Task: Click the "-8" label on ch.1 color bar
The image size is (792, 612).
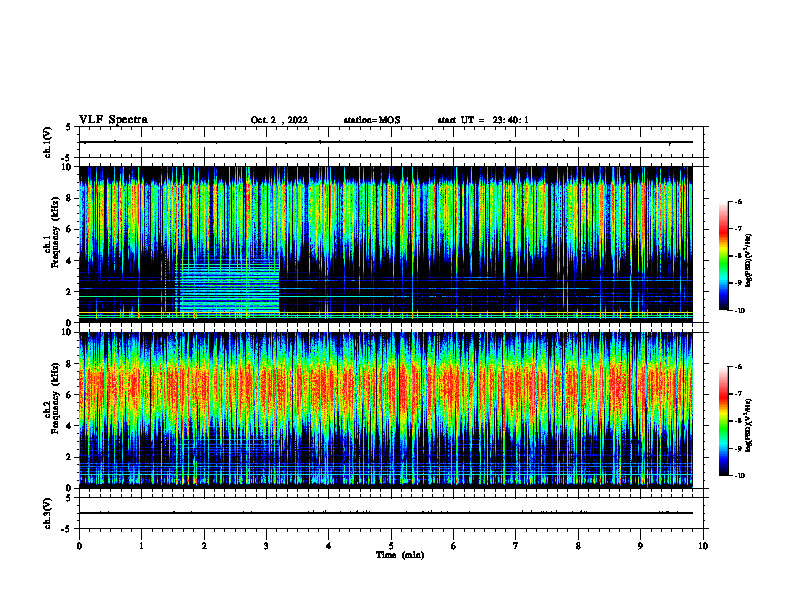Action: (738, 256)
